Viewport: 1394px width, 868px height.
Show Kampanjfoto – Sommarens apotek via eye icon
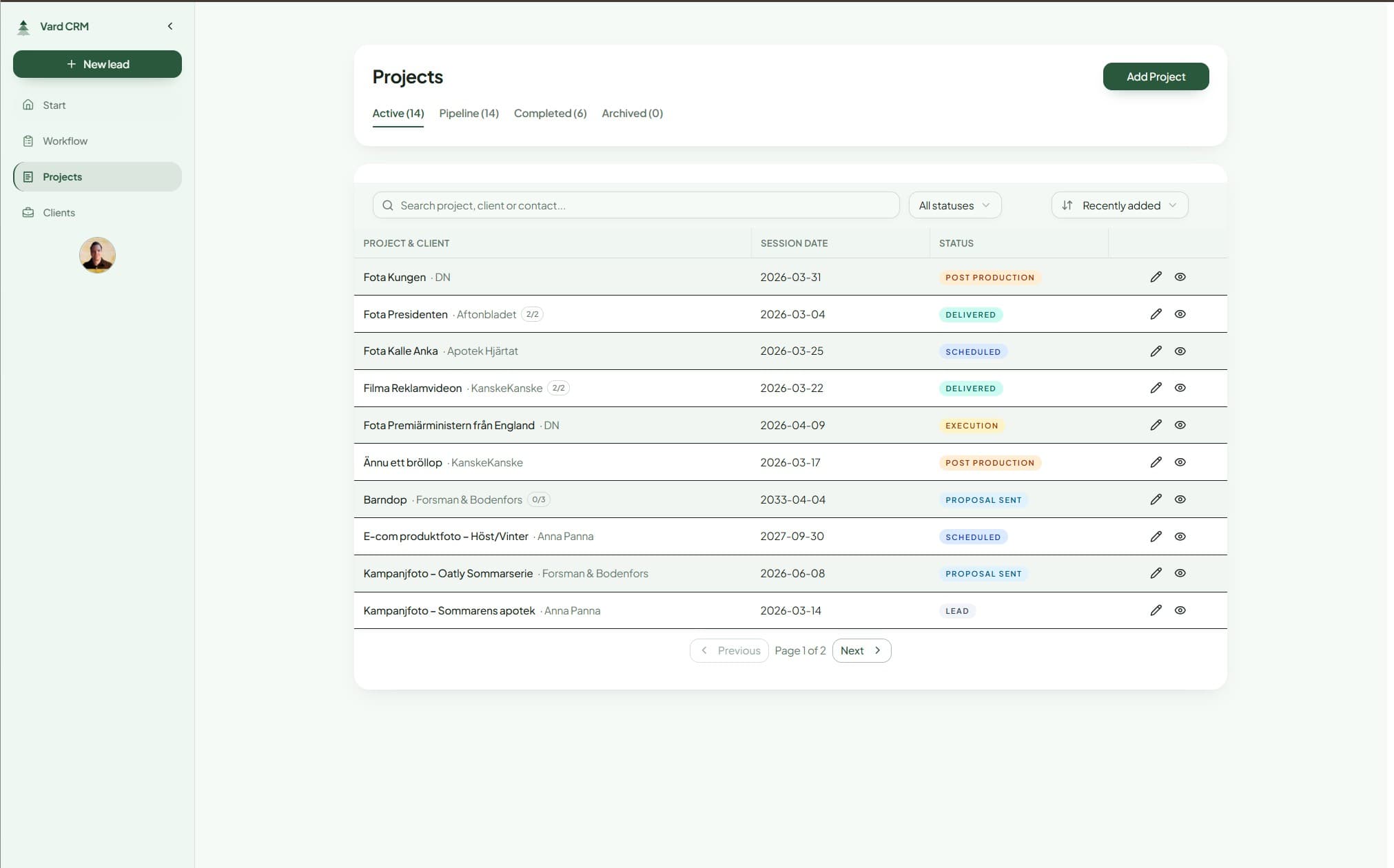(1180, 610)
